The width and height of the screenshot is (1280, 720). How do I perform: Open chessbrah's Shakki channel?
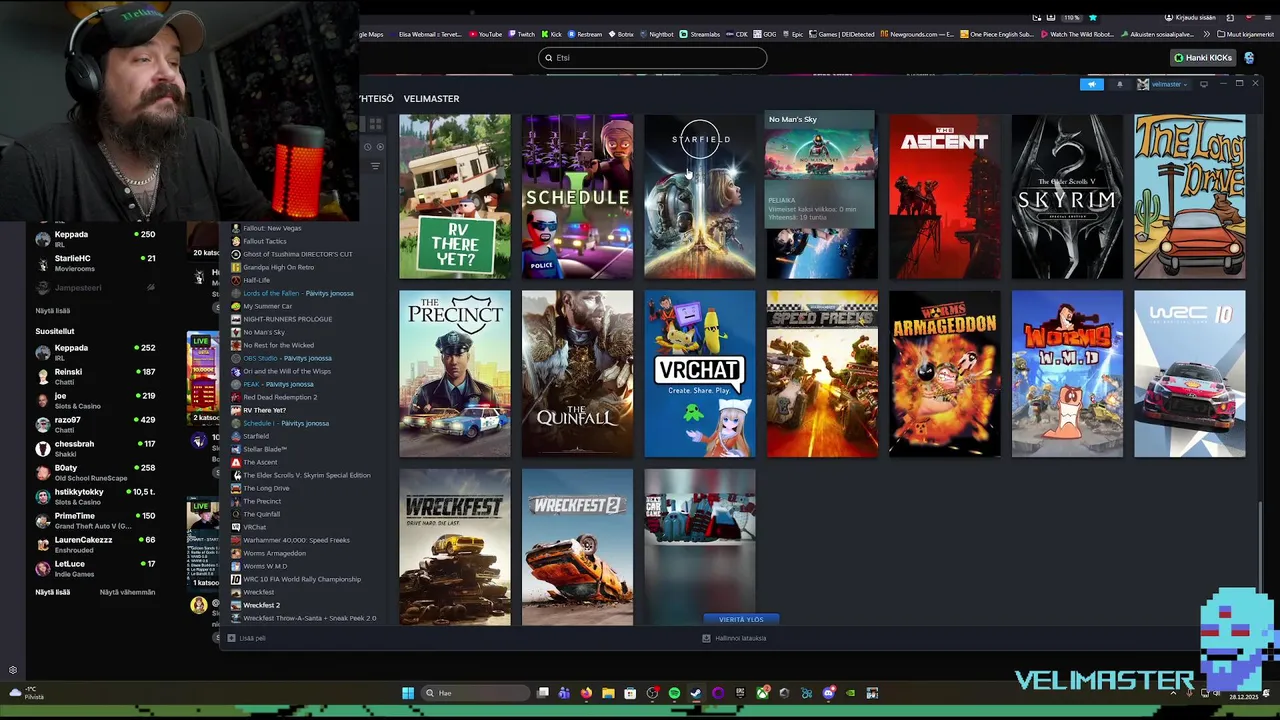coord(94,449)
